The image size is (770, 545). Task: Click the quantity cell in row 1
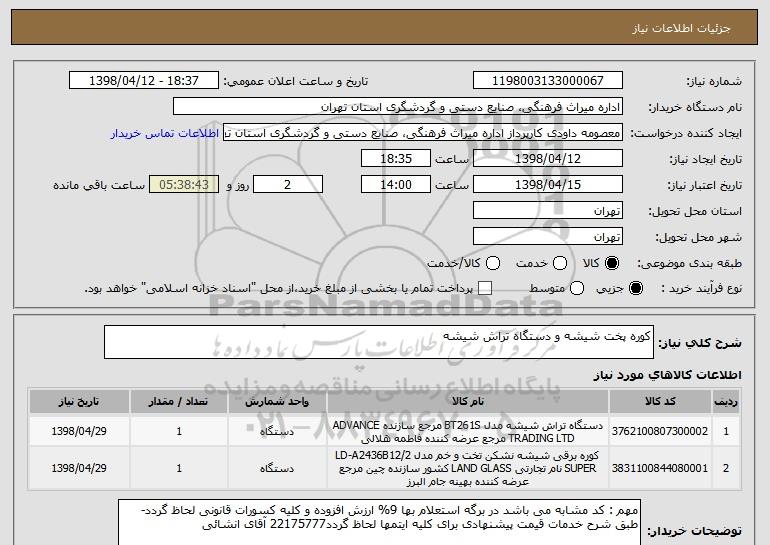[x=179, y=432]
